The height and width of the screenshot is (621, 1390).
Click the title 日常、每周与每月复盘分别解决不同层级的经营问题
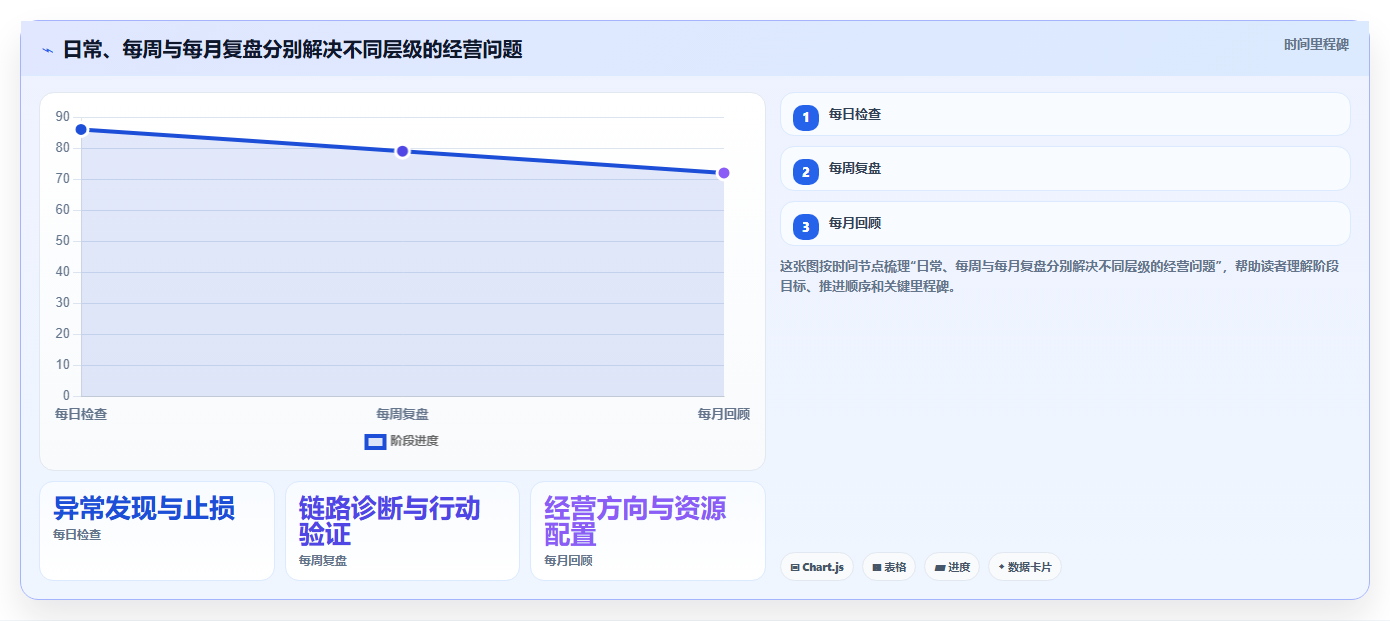292,49
